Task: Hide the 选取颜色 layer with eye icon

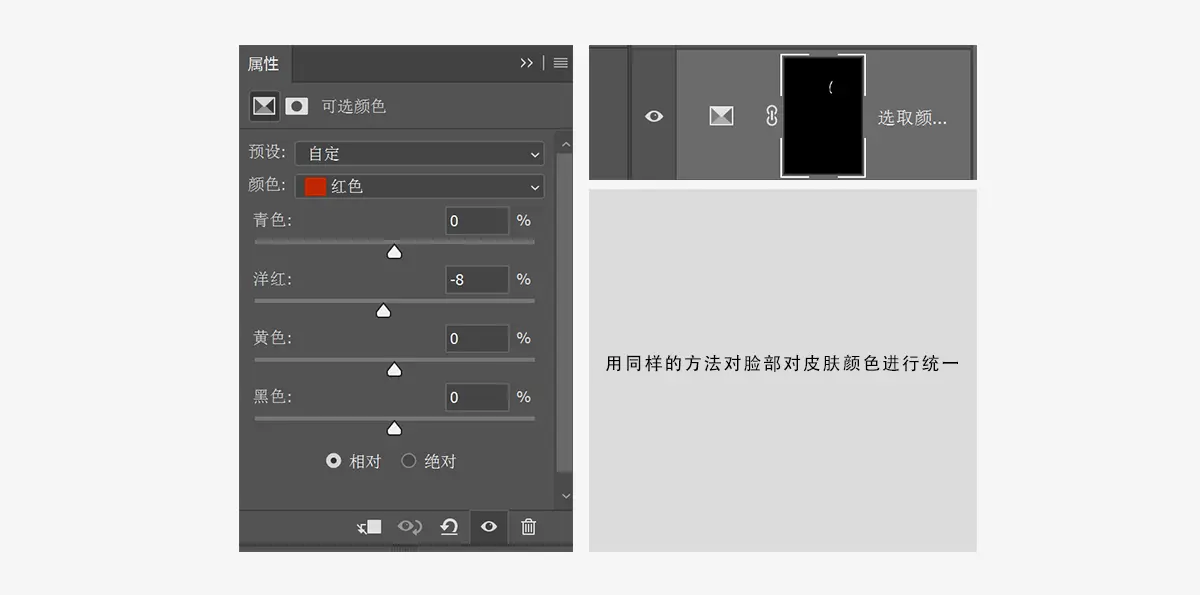Action: pyautogui.click(x=654, y=117)
